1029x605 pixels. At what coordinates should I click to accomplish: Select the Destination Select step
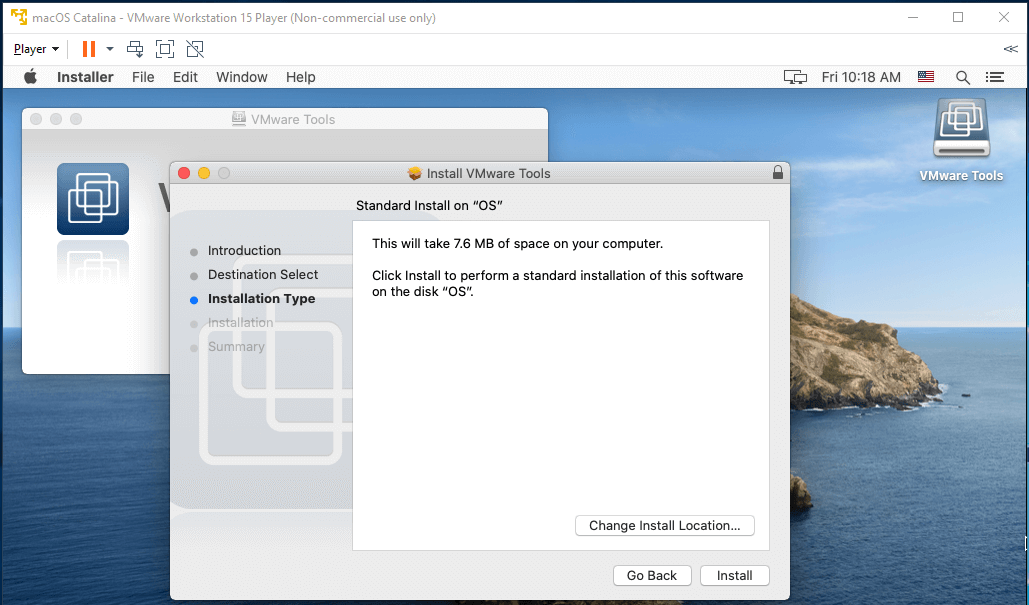point(262,274)
